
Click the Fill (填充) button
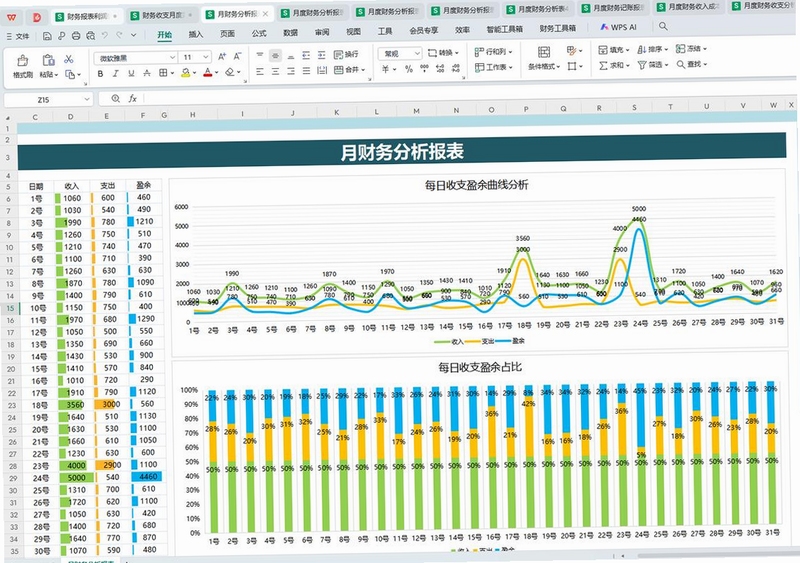(614, 50)
